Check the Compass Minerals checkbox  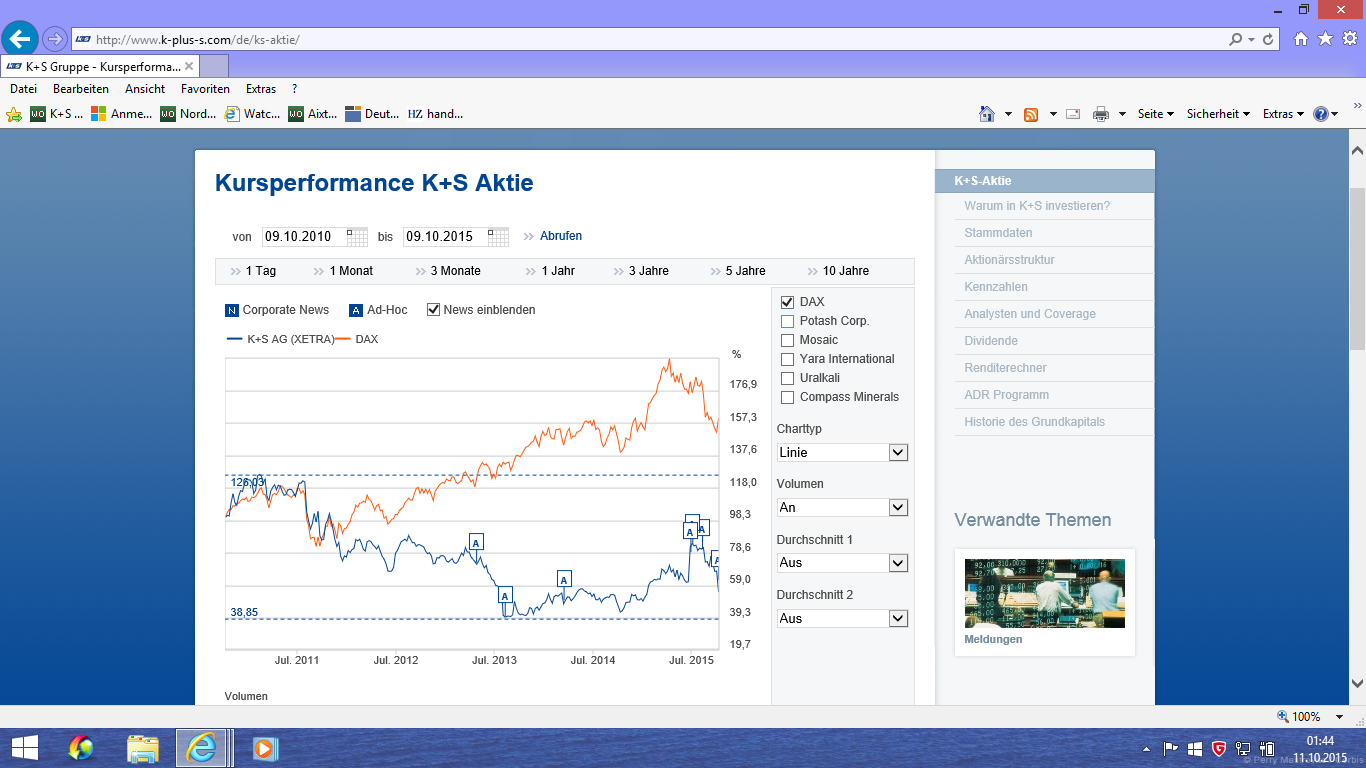[787, 397]
